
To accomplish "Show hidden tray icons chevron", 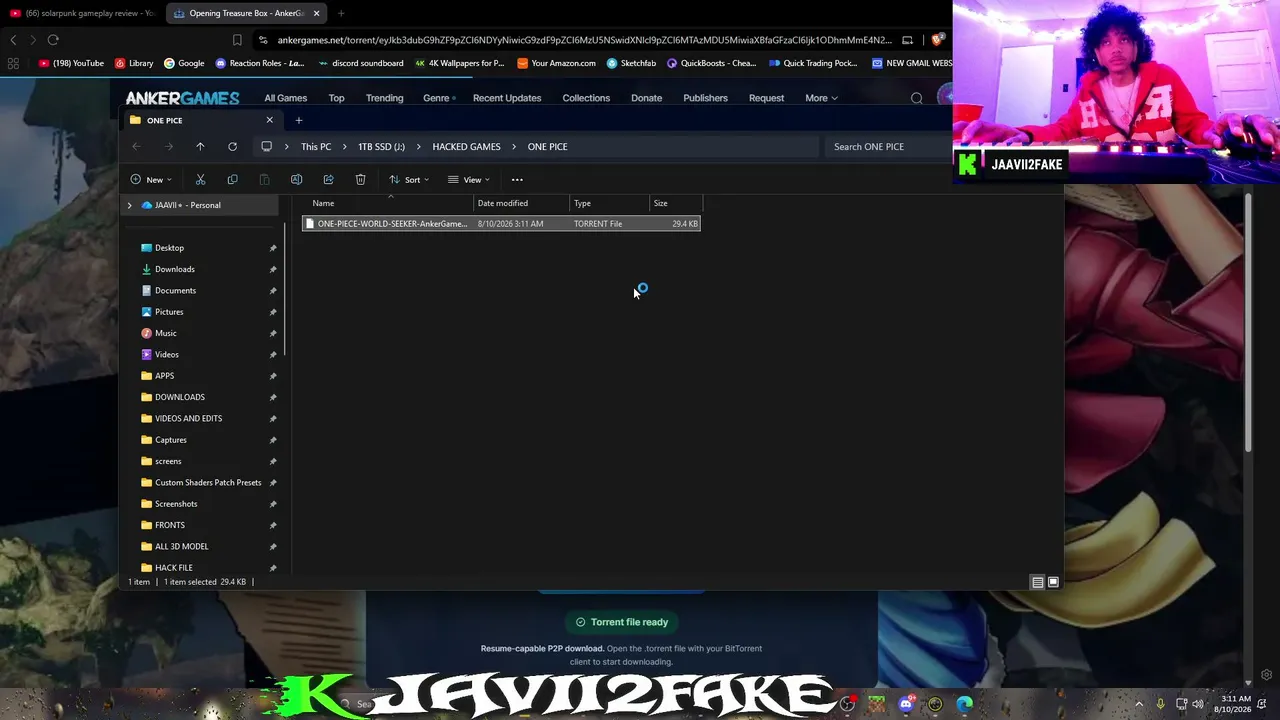I will pos(1138,704).
